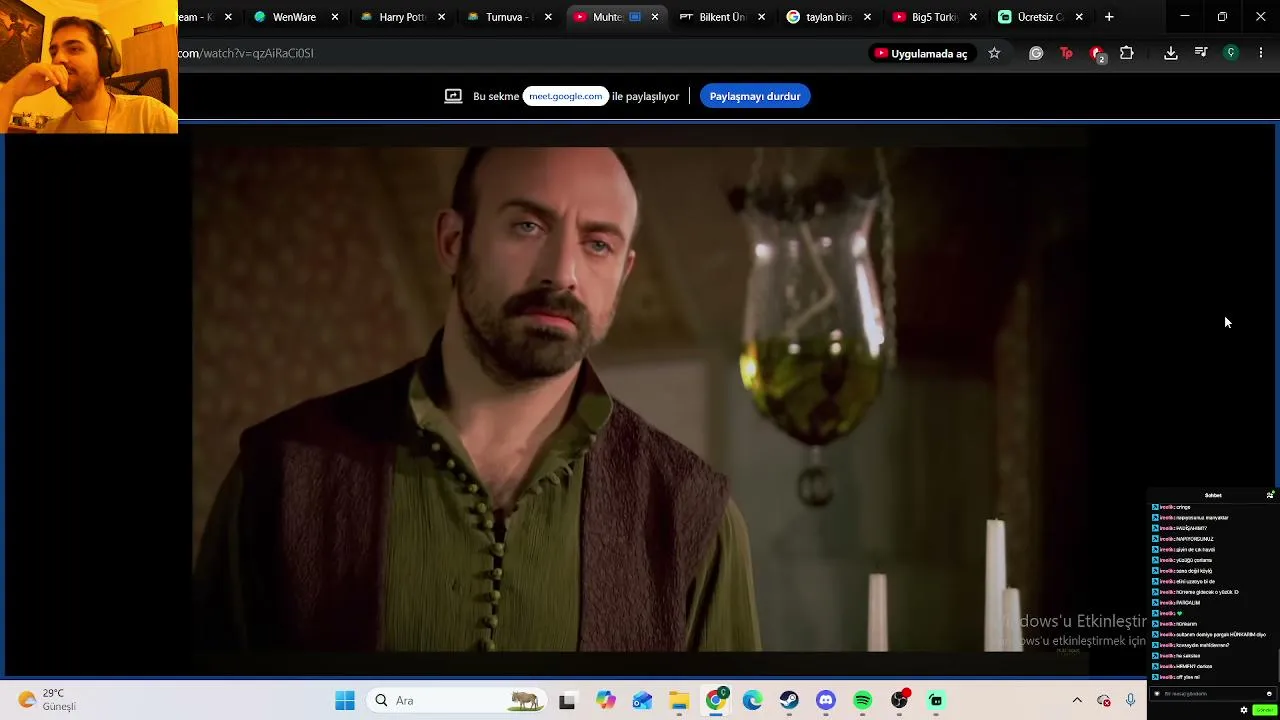Open Microsoft Edge from the taskbar
1280x720 pixels.
click(x=752, y=701)
